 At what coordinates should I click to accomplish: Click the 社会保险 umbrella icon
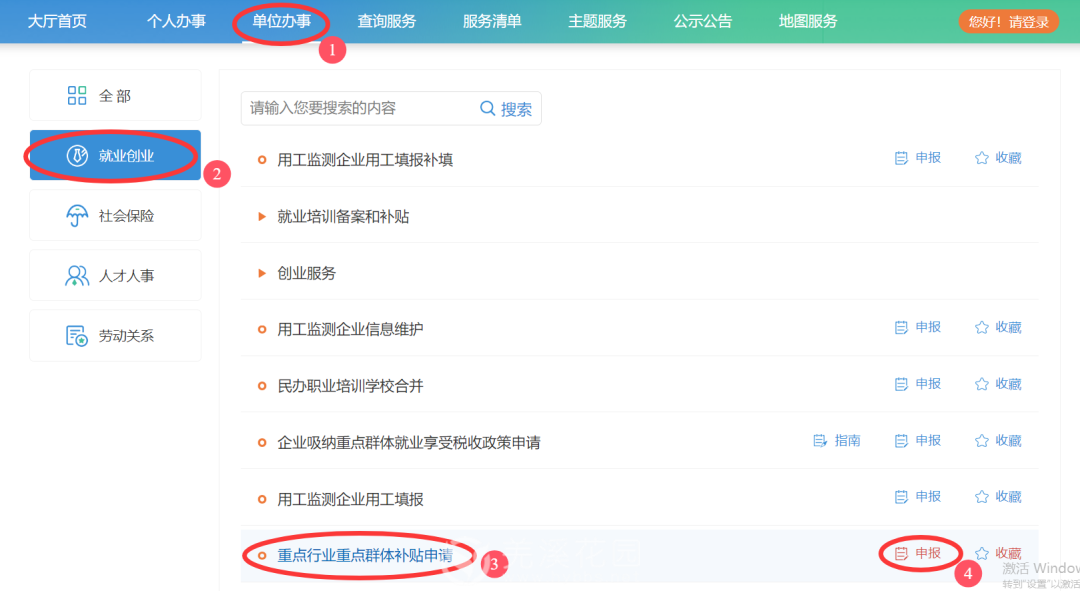tap(77, 216)
